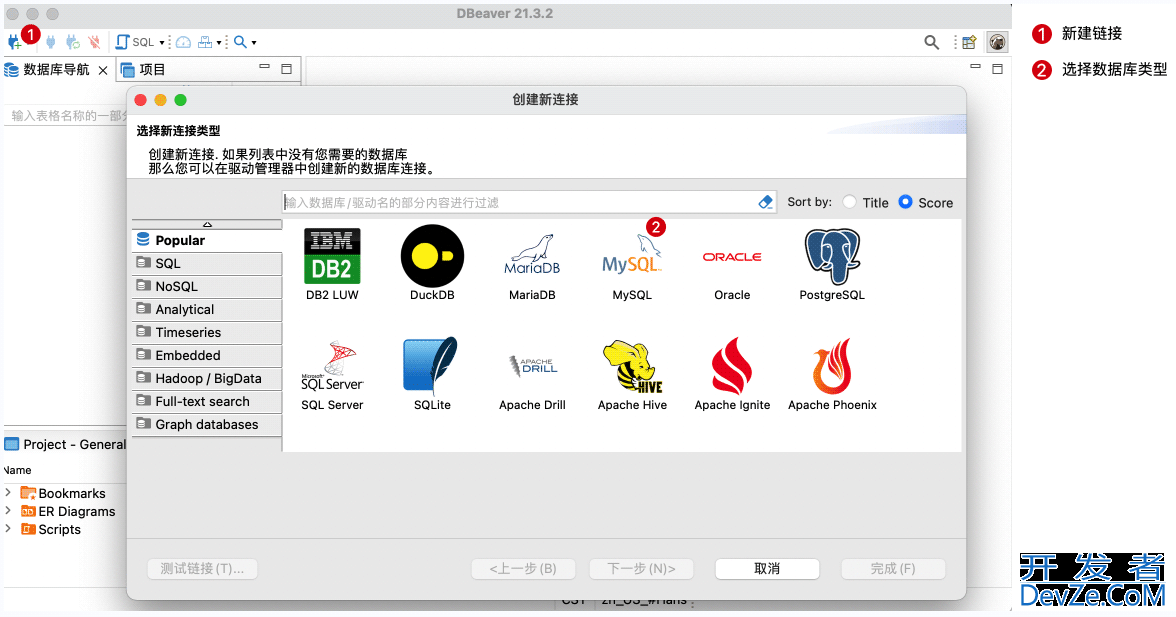1176x617 pixels.
Task: Click the blue search magnifier in toolbar
Action: [x=240, y=42]
